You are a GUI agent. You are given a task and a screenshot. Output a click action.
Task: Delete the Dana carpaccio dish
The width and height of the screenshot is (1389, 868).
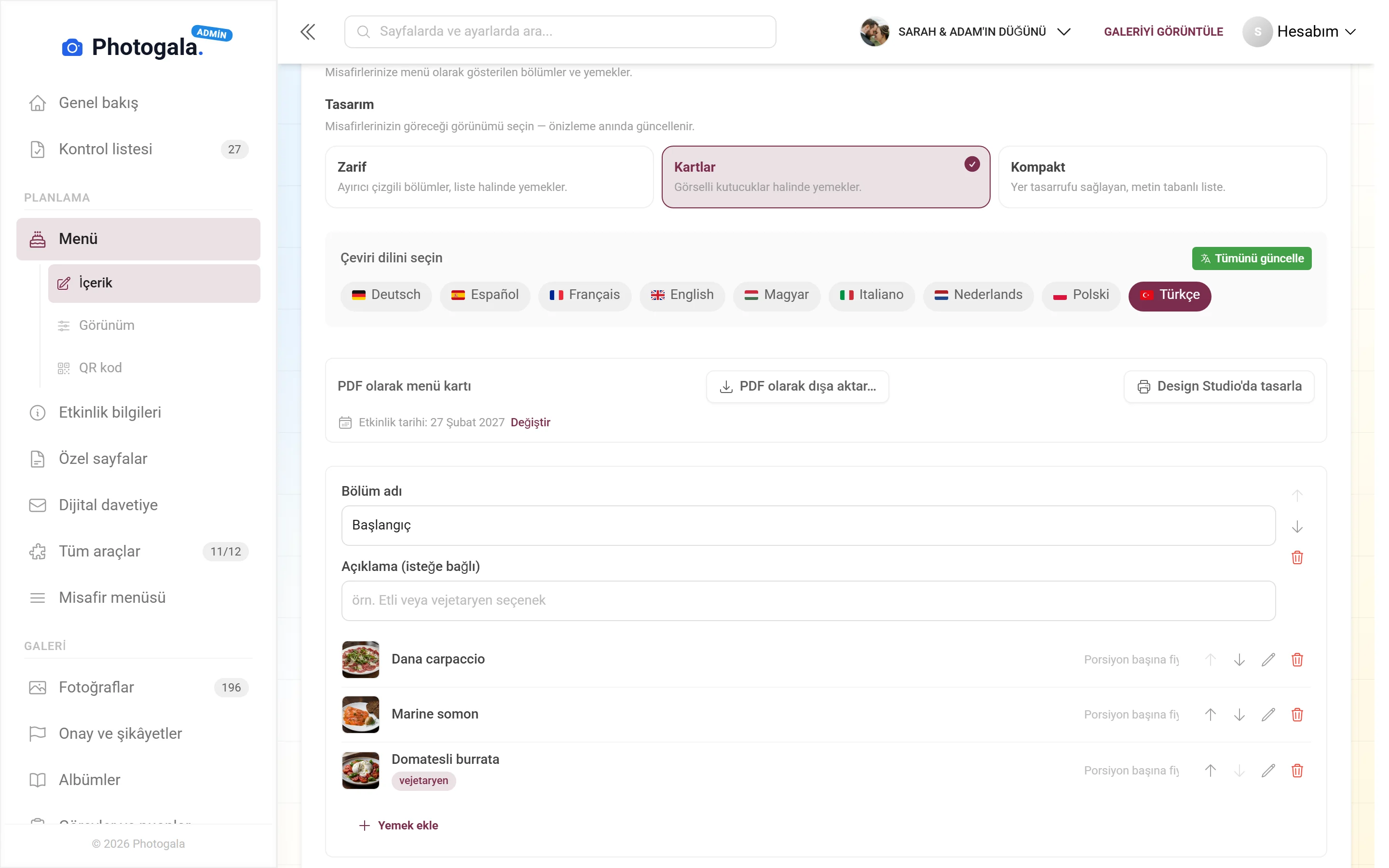click(1296, 660)
